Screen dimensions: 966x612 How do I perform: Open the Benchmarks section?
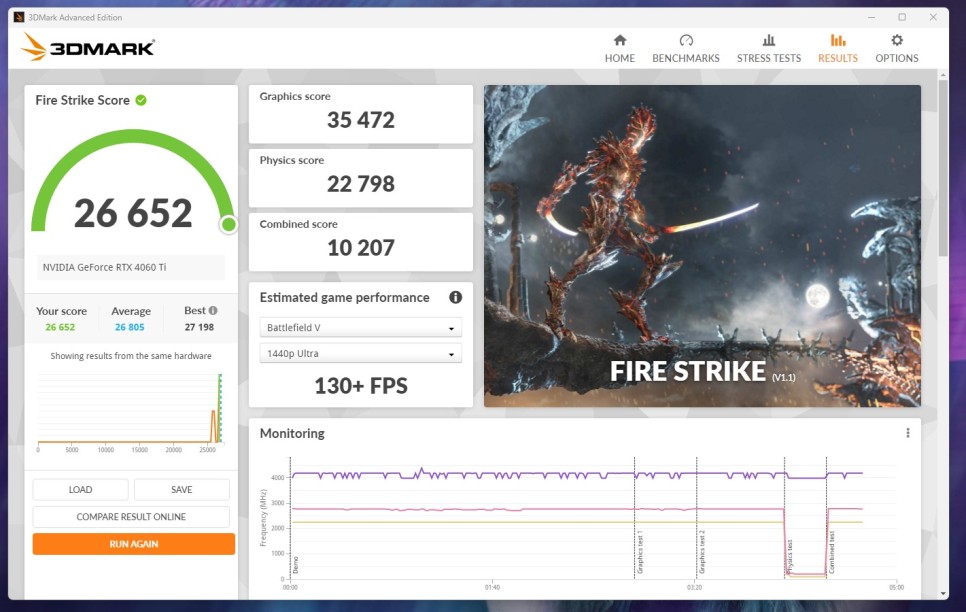coord(686,49)
